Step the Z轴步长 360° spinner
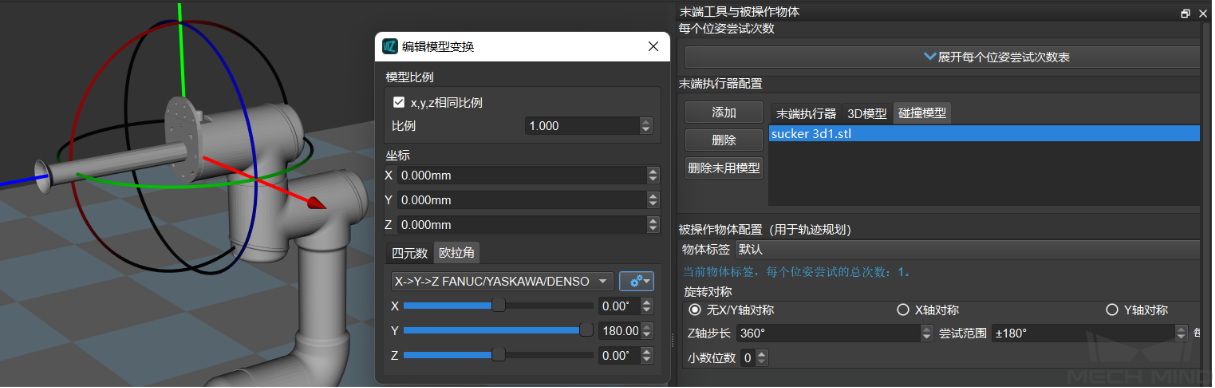This screenshot has height=388, width=1215. point(926,333)
